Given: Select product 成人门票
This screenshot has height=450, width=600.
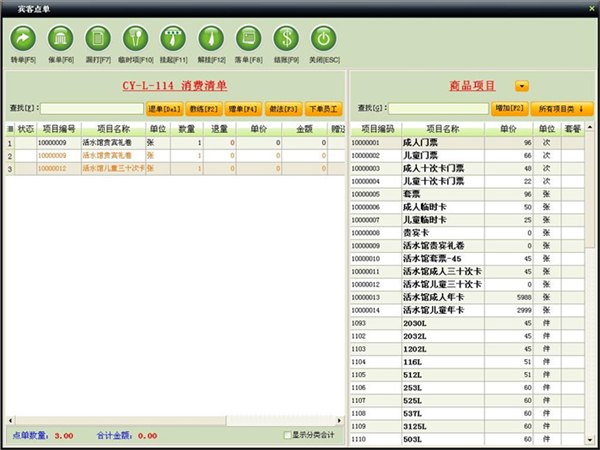Looking at the screenshot, I should (x=467, y=143).
